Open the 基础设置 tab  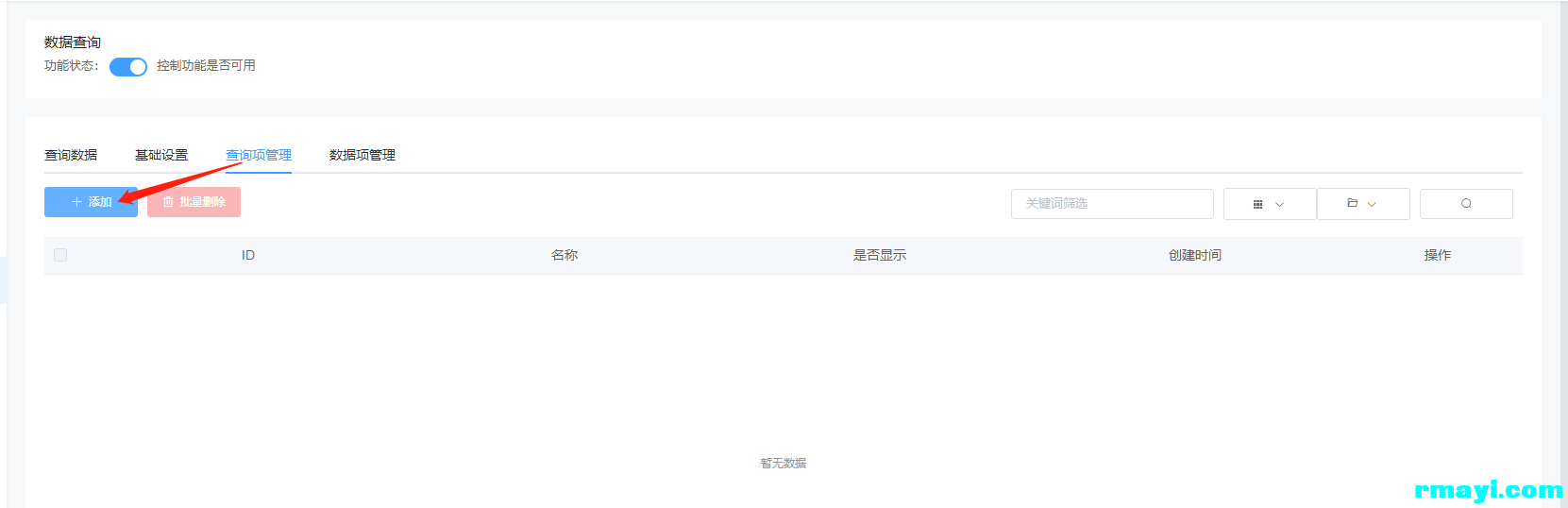point(161,155)
